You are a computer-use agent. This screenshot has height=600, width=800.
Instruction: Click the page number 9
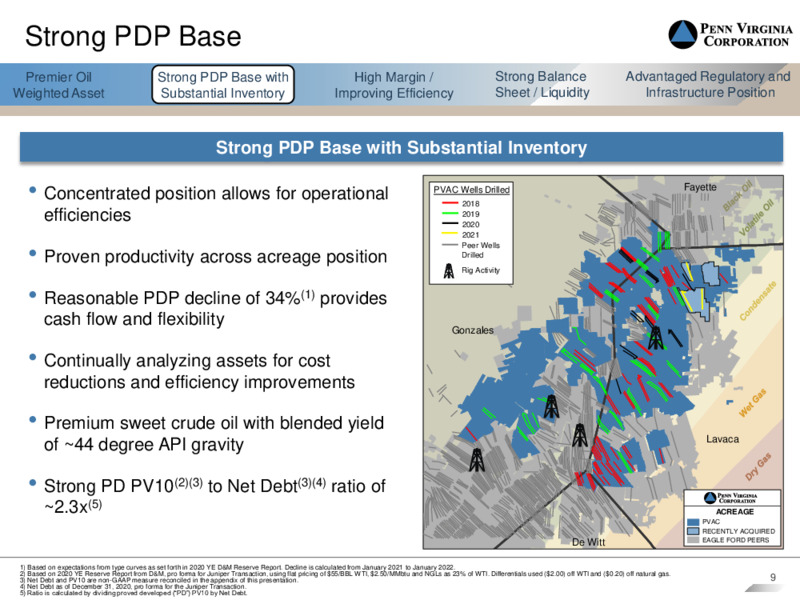coord(773,577)
